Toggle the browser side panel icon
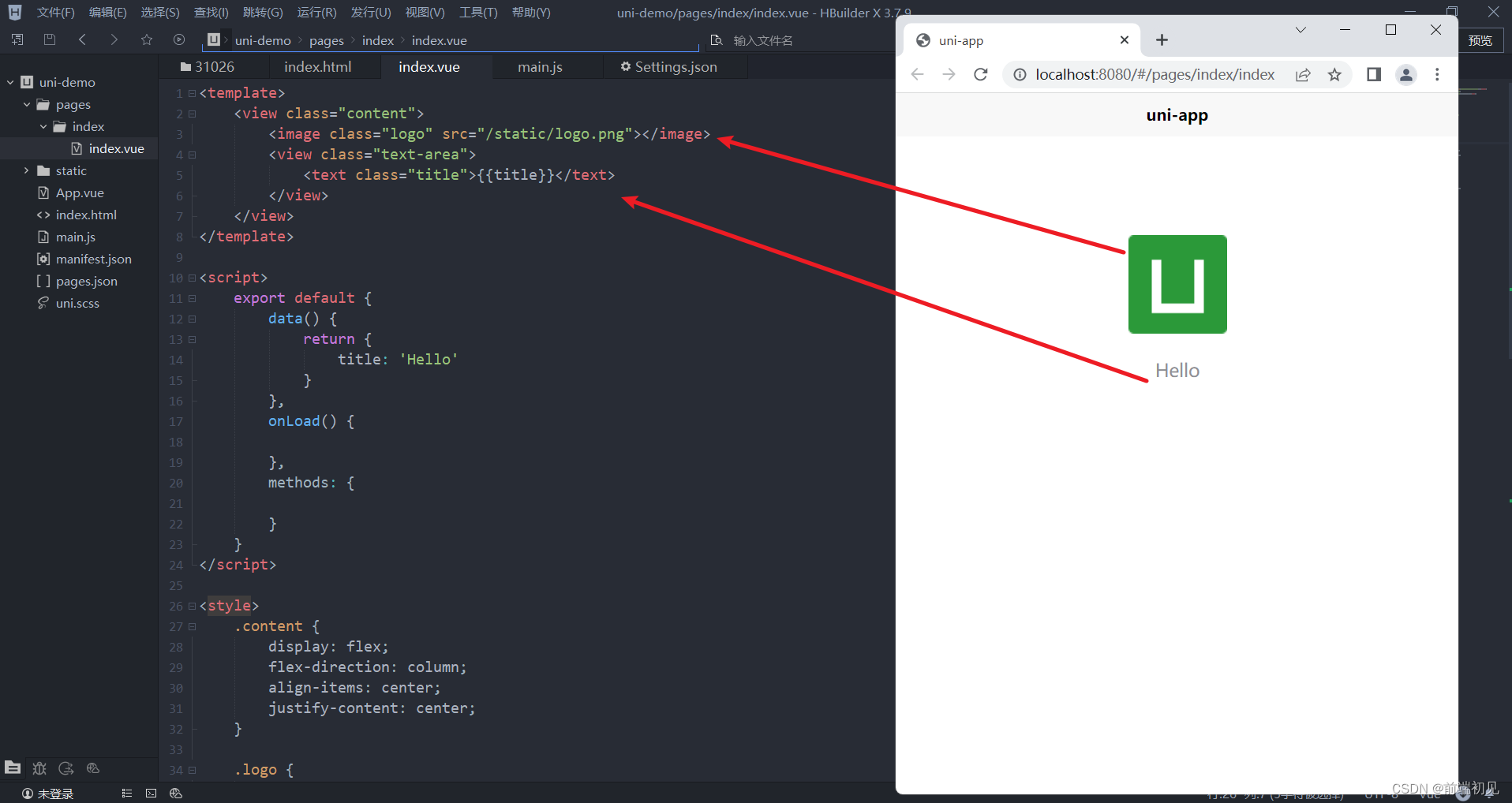Image resolution: width=1512 pixels, height=803 pixels. click(x=1374, y=74)
